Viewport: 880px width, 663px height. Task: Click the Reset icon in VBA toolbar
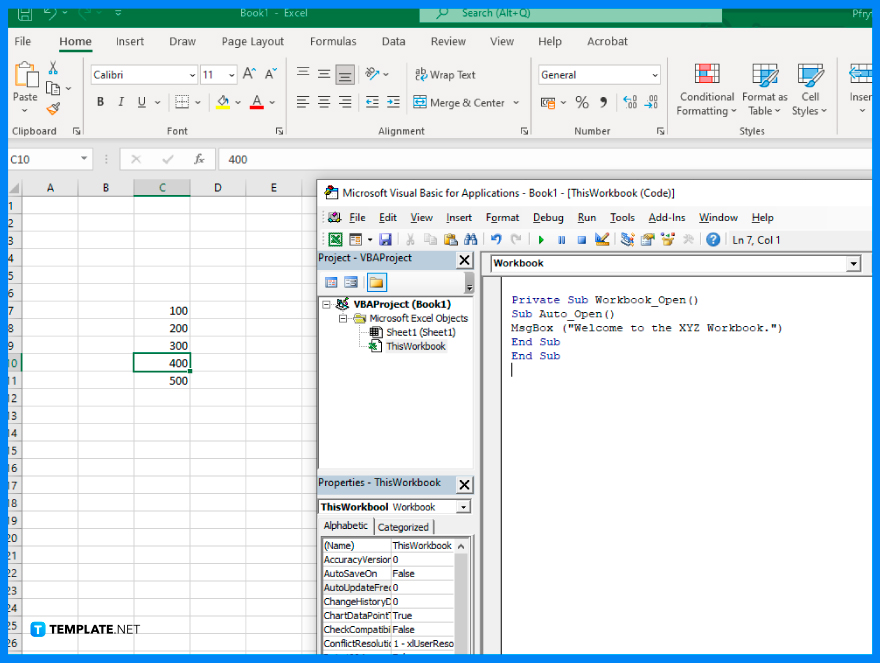click(x=580, y=239)
